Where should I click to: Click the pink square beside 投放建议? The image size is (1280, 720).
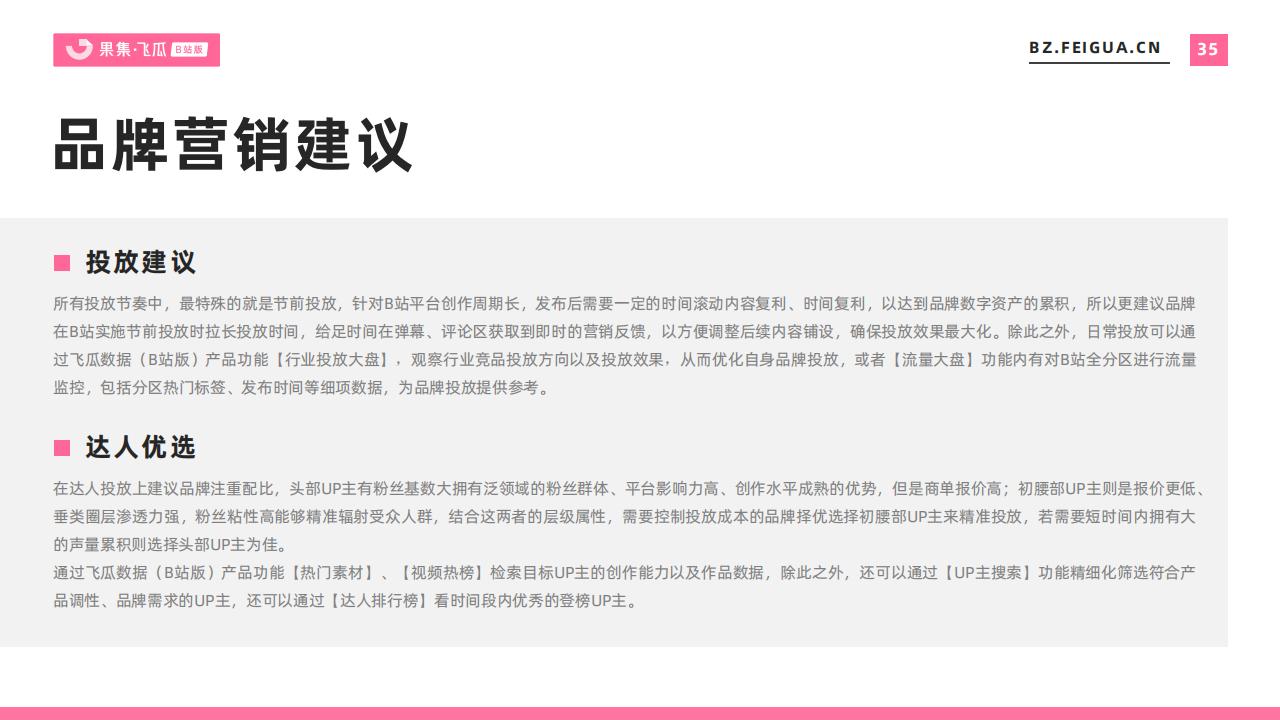(62, 263)
